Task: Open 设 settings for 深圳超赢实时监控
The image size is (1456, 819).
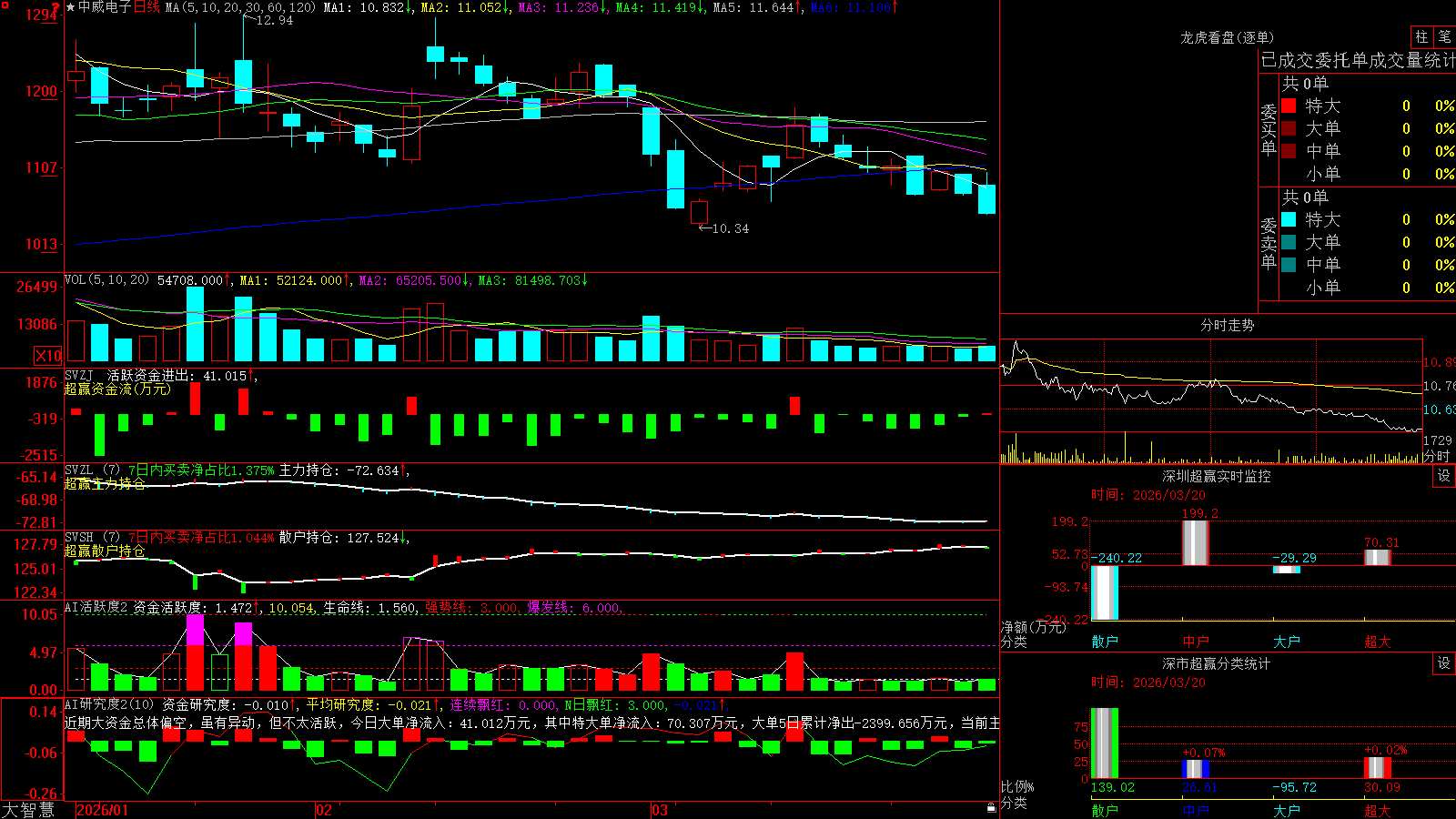Action: (x=1444, y=476)
